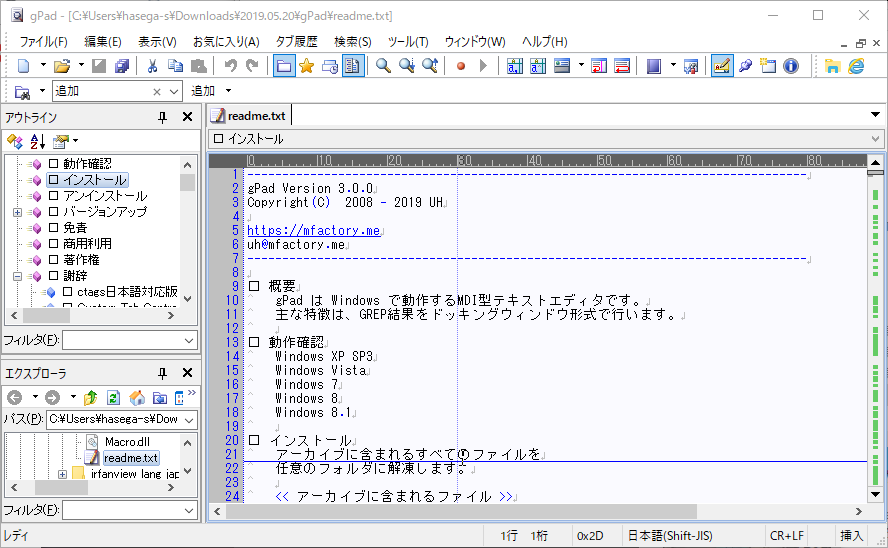Image resolution: width=888 pixels, height=548 pixels.
Task: Pin or unpin the アウトライン panel
Action: click(163, 117)
